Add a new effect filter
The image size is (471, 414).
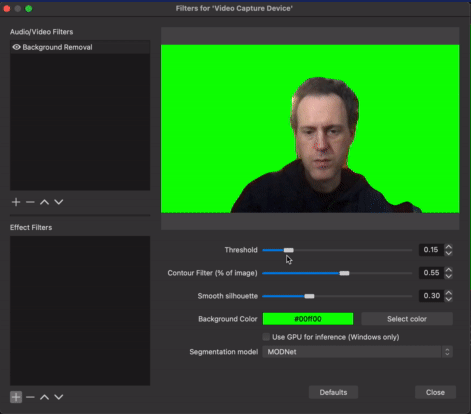pyautogui.click(x=16, y=397)
